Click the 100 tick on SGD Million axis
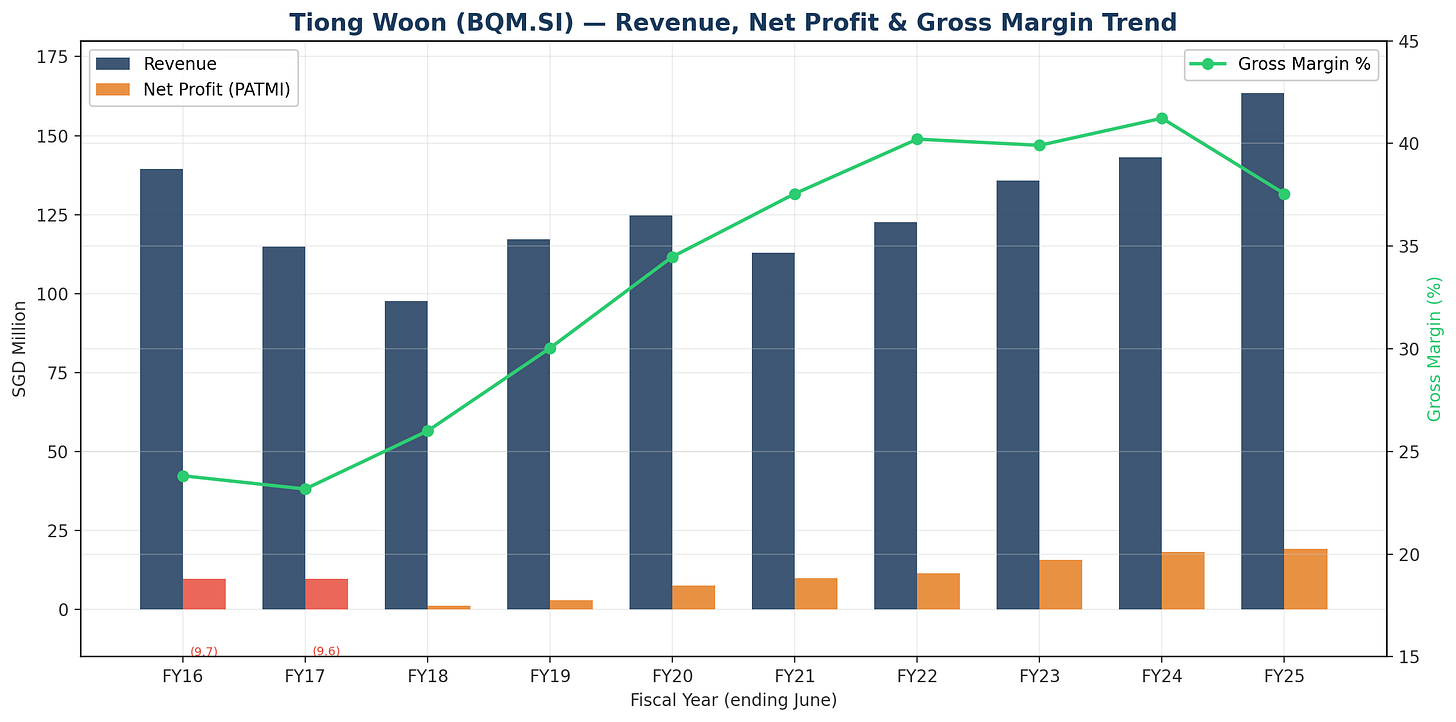 55,294
